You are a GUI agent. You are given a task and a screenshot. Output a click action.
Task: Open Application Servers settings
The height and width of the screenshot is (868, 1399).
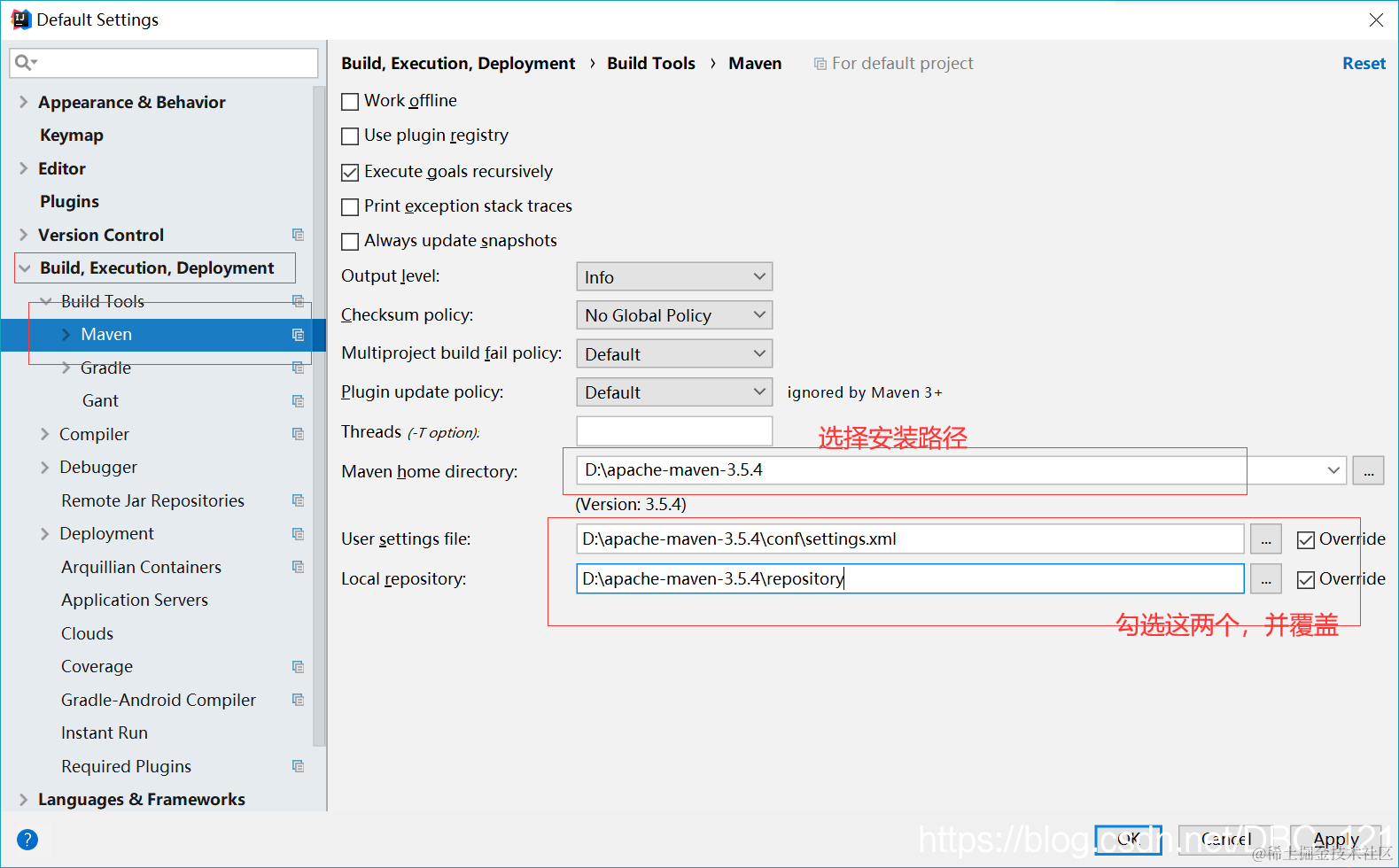135,601
